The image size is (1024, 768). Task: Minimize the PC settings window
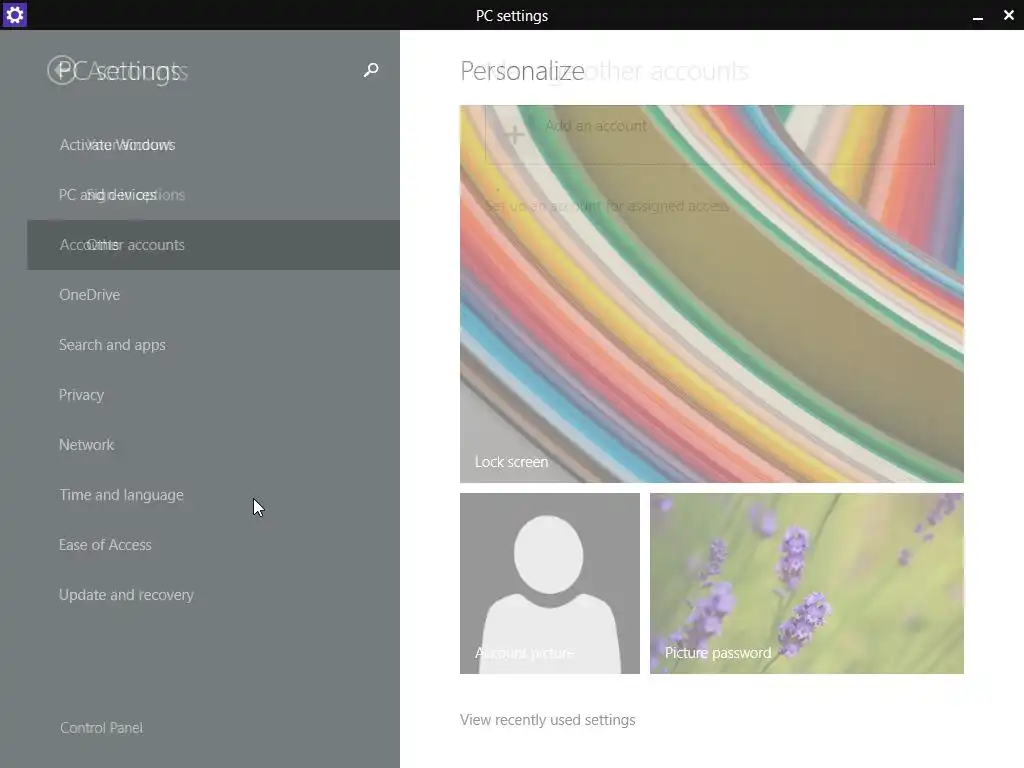coord(978,16)
